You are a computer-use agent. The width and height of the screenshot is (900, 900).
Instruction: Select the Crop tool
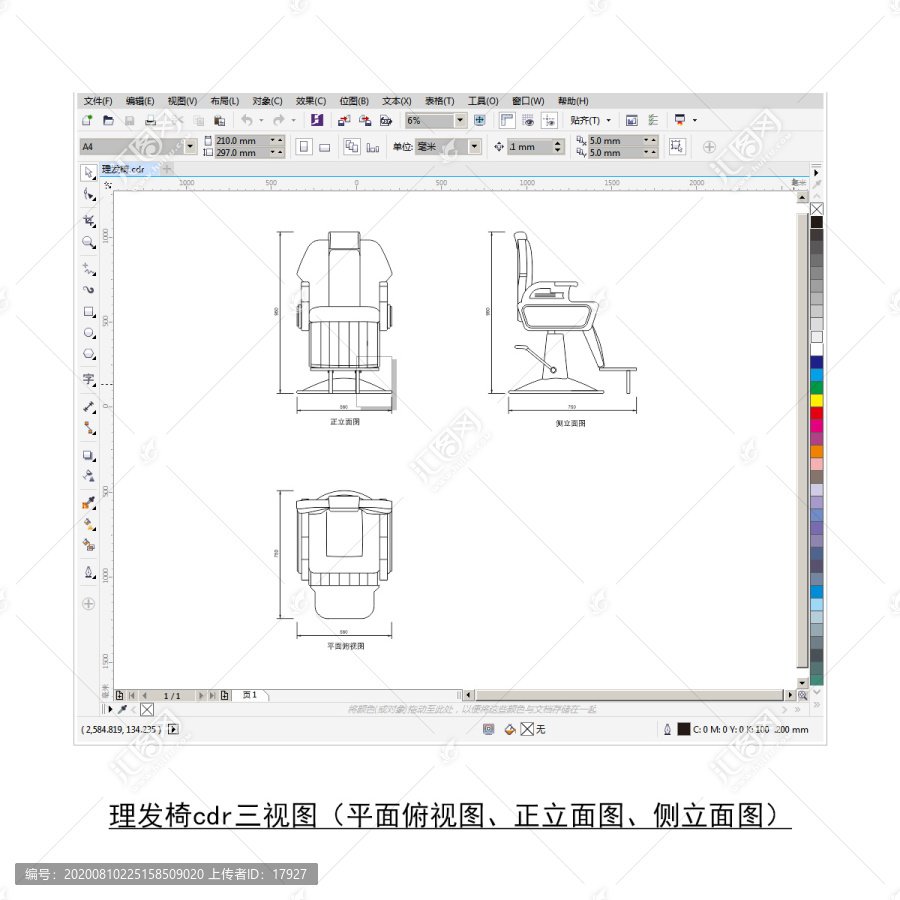[x=88, y=221]
